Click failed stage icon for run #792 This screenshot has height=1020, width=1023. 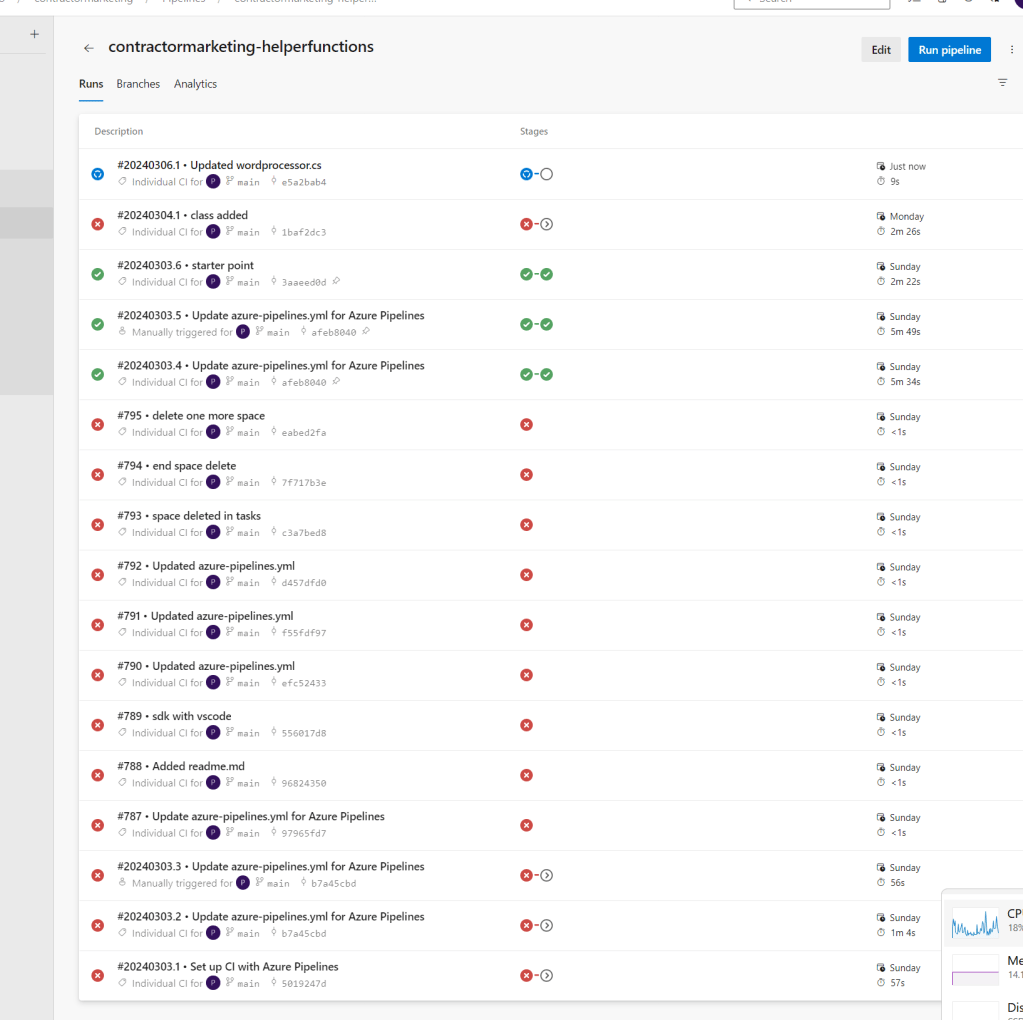[x=526, y=575]
